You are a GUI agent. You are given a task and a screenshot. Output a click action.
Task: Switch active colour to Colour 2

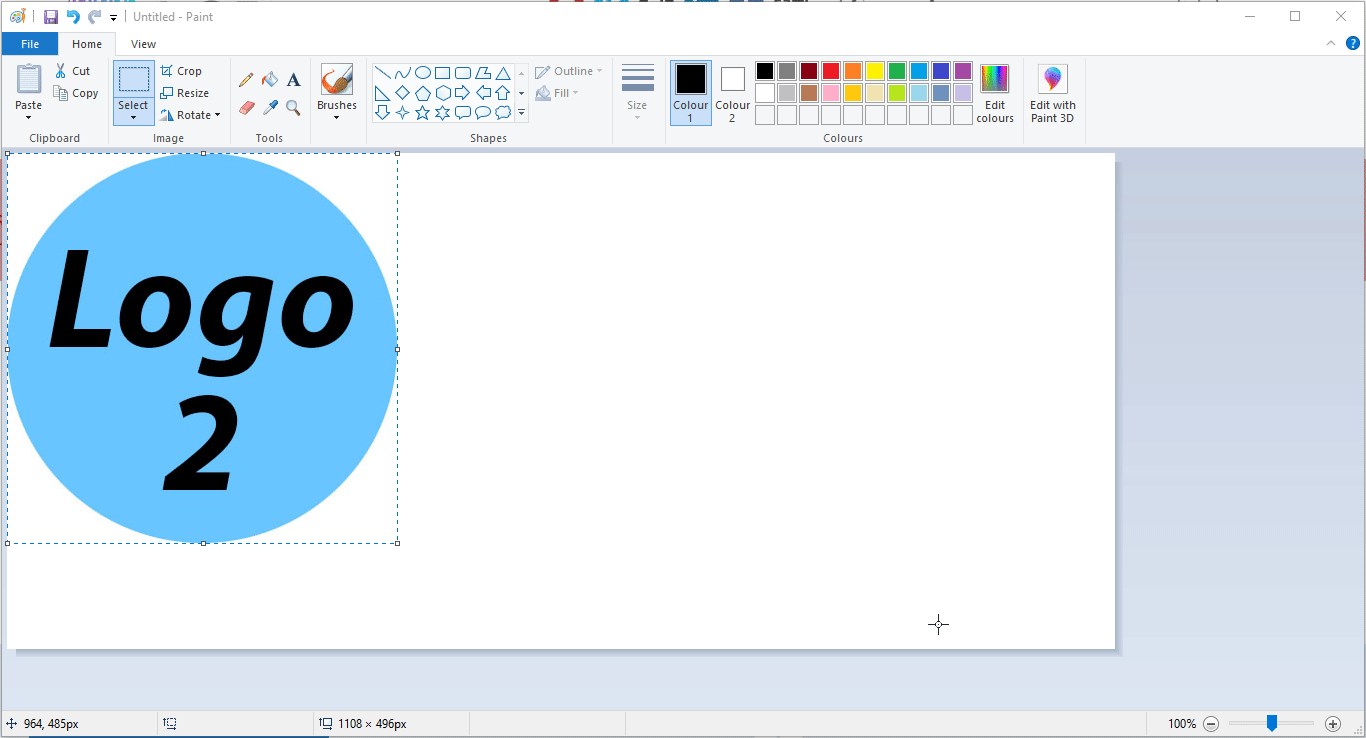[x=732, y=93]
